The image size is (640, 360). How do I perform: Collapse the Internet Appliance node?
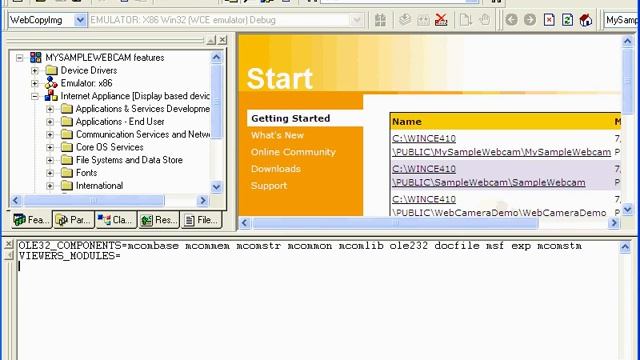pyautogui.click(x=35, y=96)
